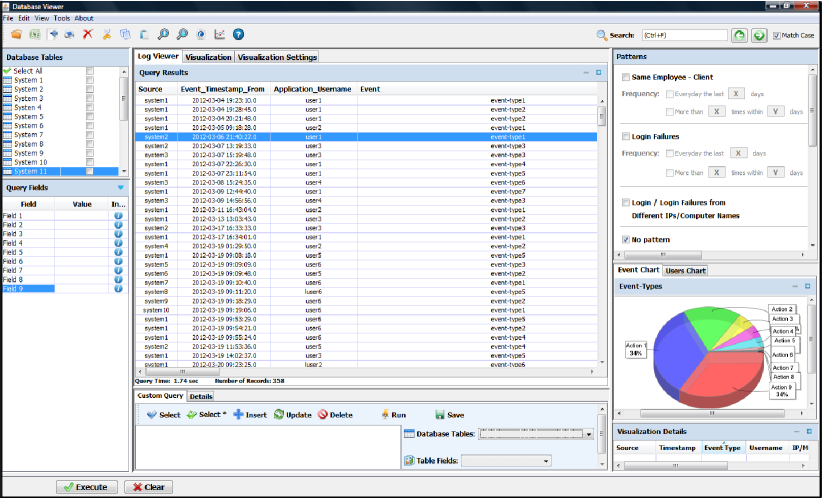The width and height of the screenshot is (822, 498).
Task: Switch to the Visualization Settings tab
Action: (278, 57)
